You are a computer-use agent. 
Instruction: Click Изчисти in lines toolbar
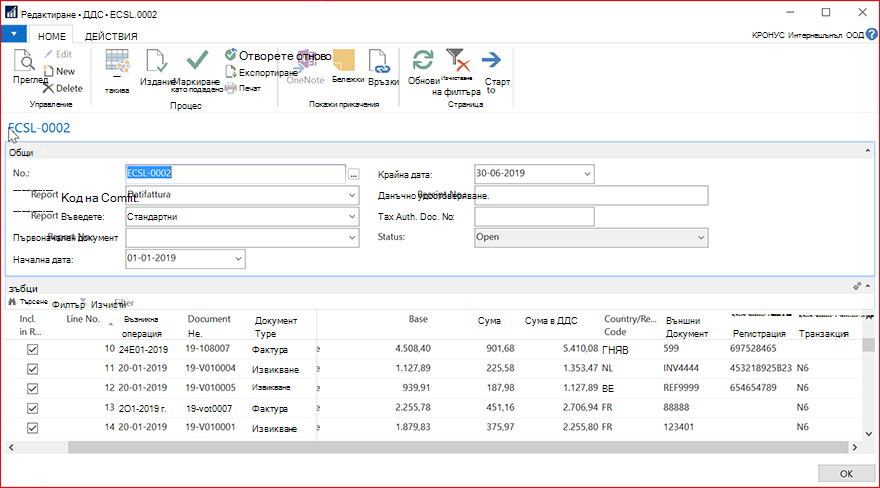[109, 305]
